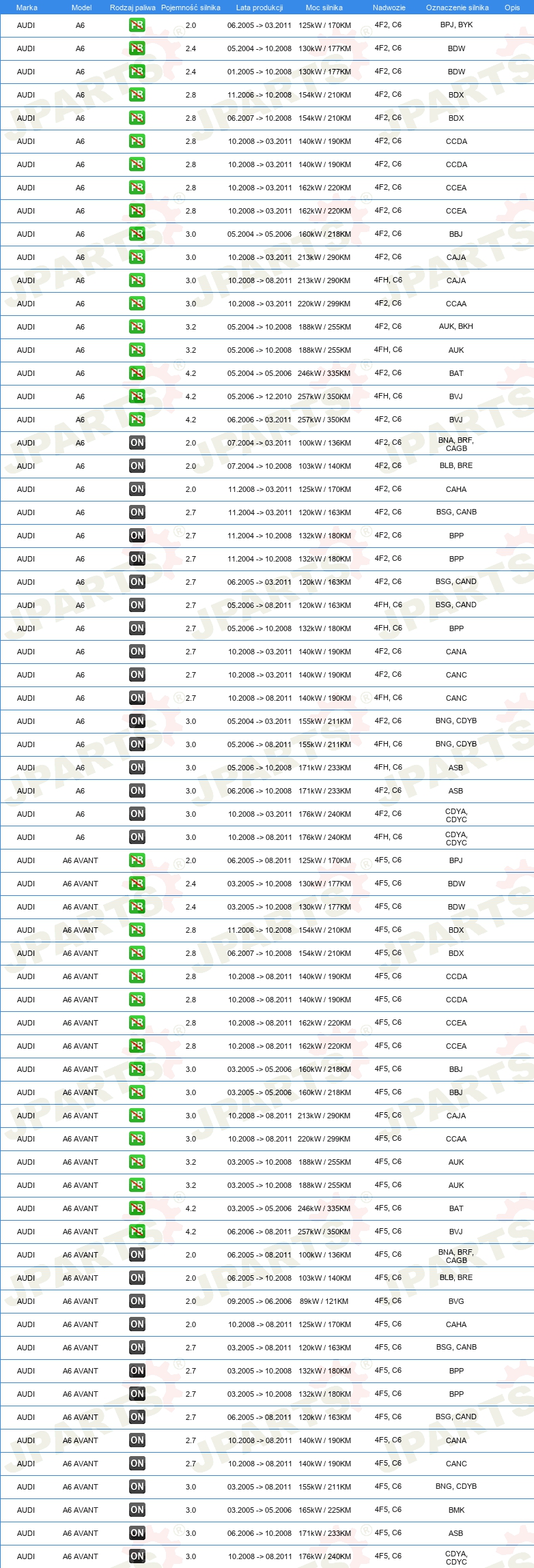Select engine code 'AUK, BKH'
Screen dimensions: 534x1568
pos(456,326)
